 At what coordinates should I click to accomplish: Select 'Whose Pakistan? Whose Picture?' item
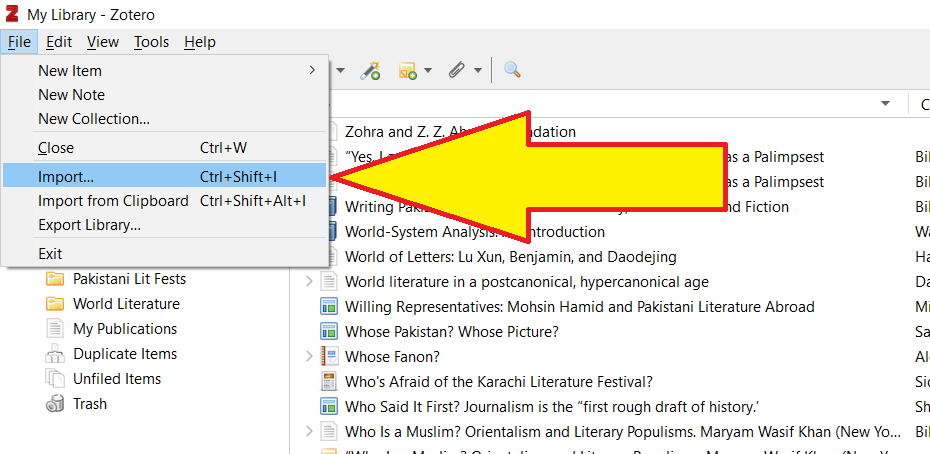[452, 332]
